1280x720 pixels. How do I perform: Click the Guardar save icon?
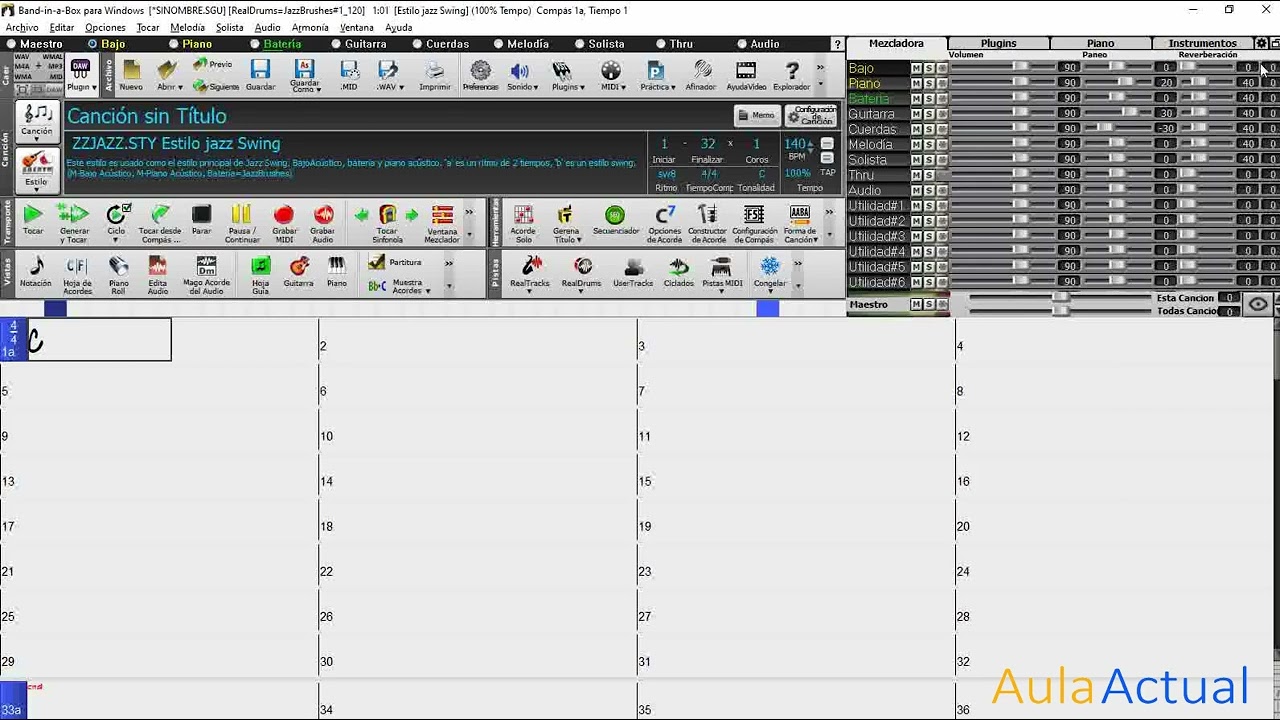pos(260,75)
